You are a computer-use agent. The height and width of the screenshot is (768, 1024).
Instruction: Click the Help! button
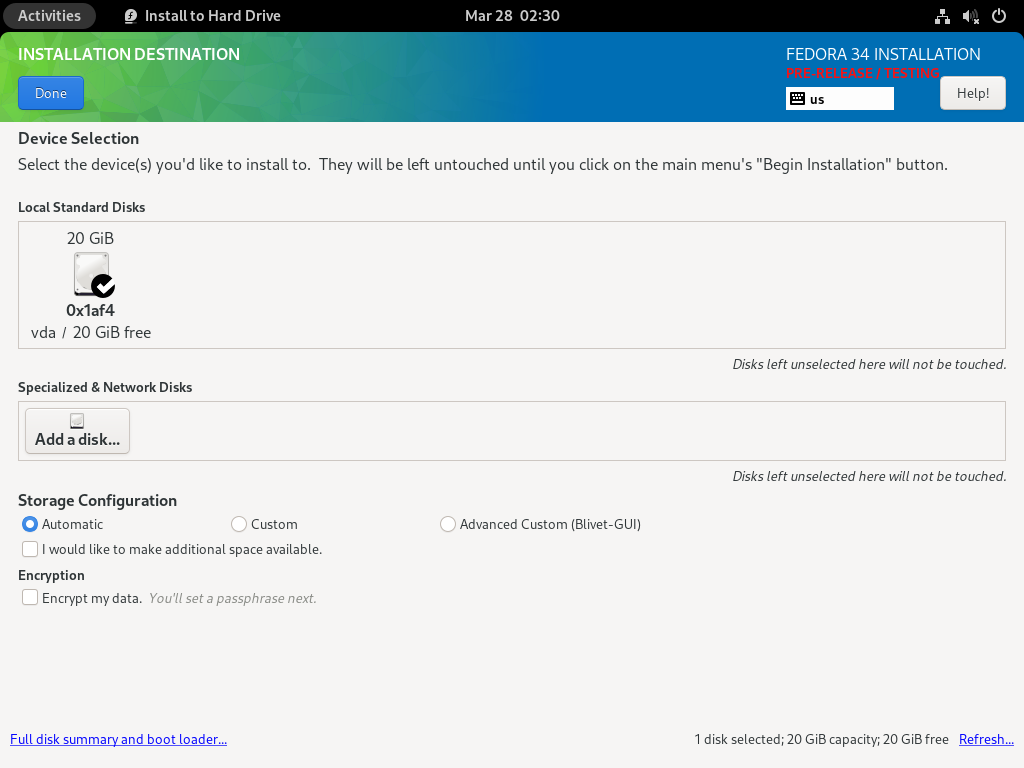(x=972, y=93)
